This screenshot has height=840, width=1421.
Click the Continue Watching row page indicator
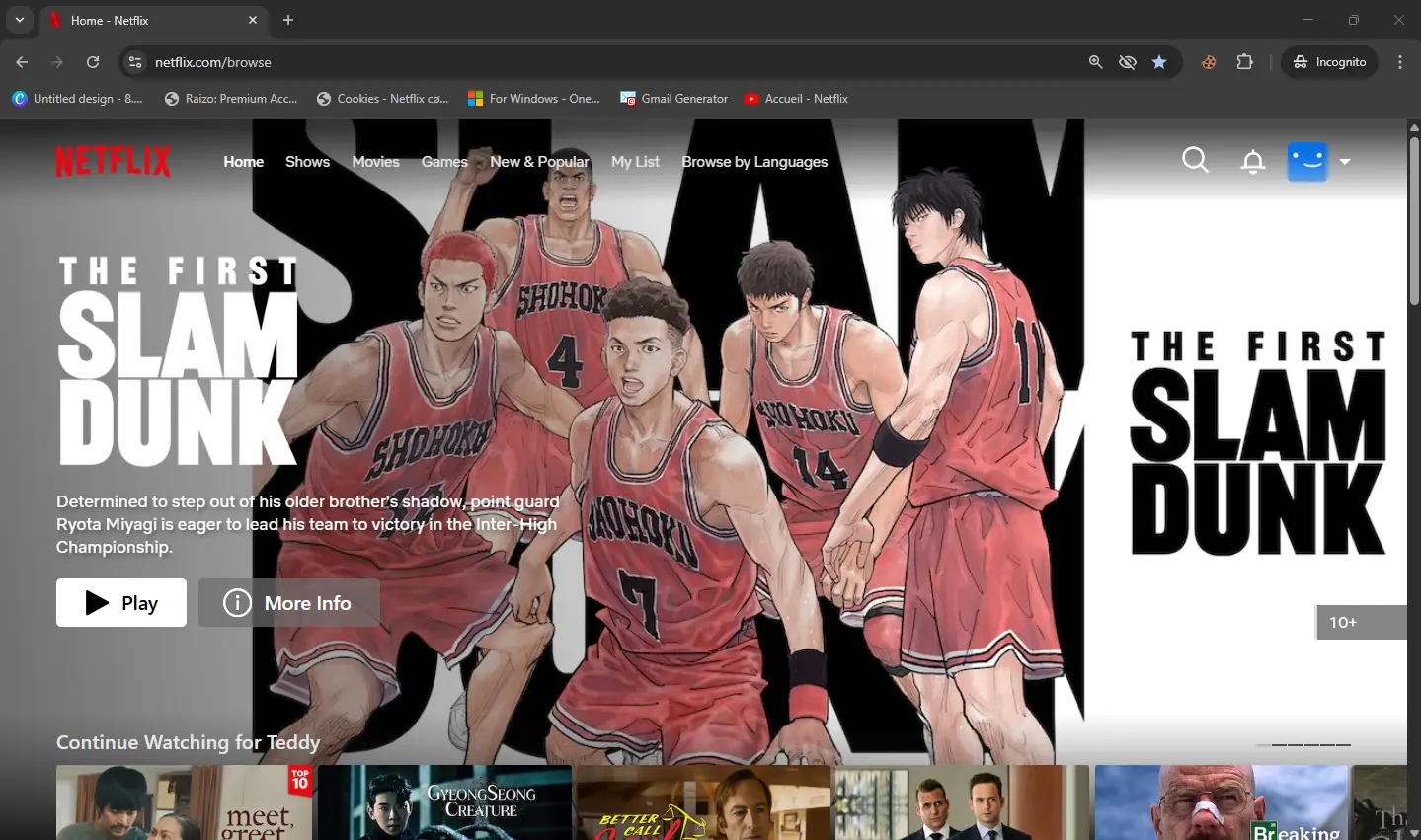point(1303,745)
